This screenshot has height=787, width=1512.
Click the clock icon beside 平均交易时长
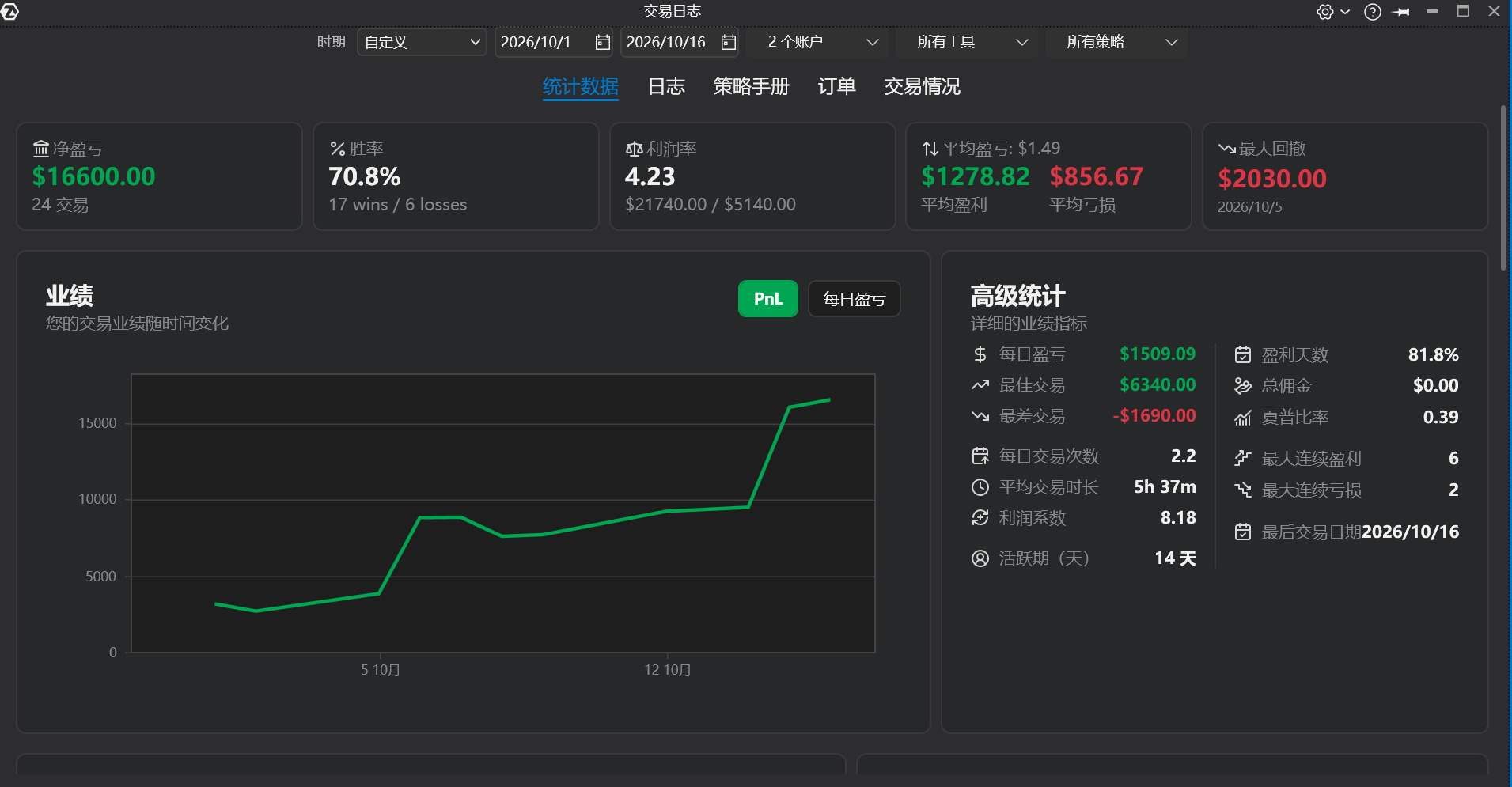[980, 487]
